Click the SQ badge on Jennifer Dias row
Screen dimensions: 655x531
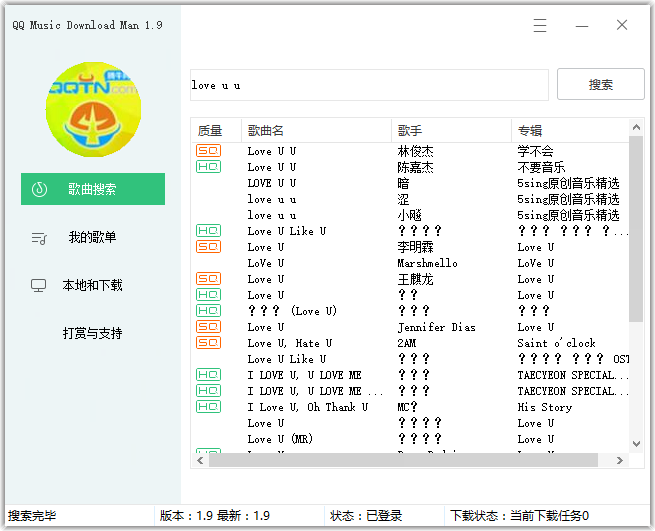coord(208,327)
